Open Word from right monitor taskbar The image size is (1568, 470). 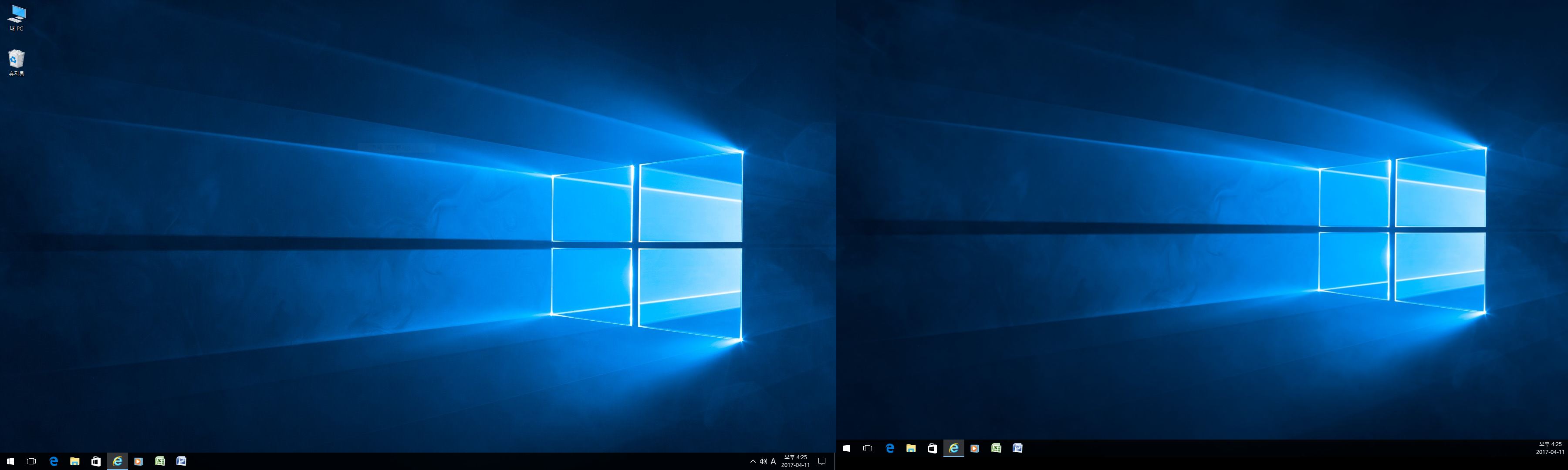(x=1018, y=448)
